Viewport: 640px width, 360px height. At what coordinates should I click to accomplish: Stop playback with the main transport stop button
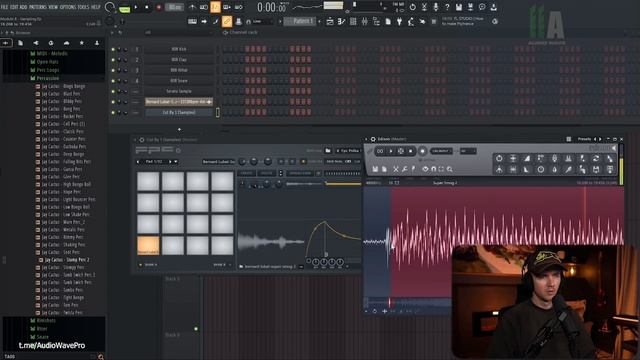point(147,7)
